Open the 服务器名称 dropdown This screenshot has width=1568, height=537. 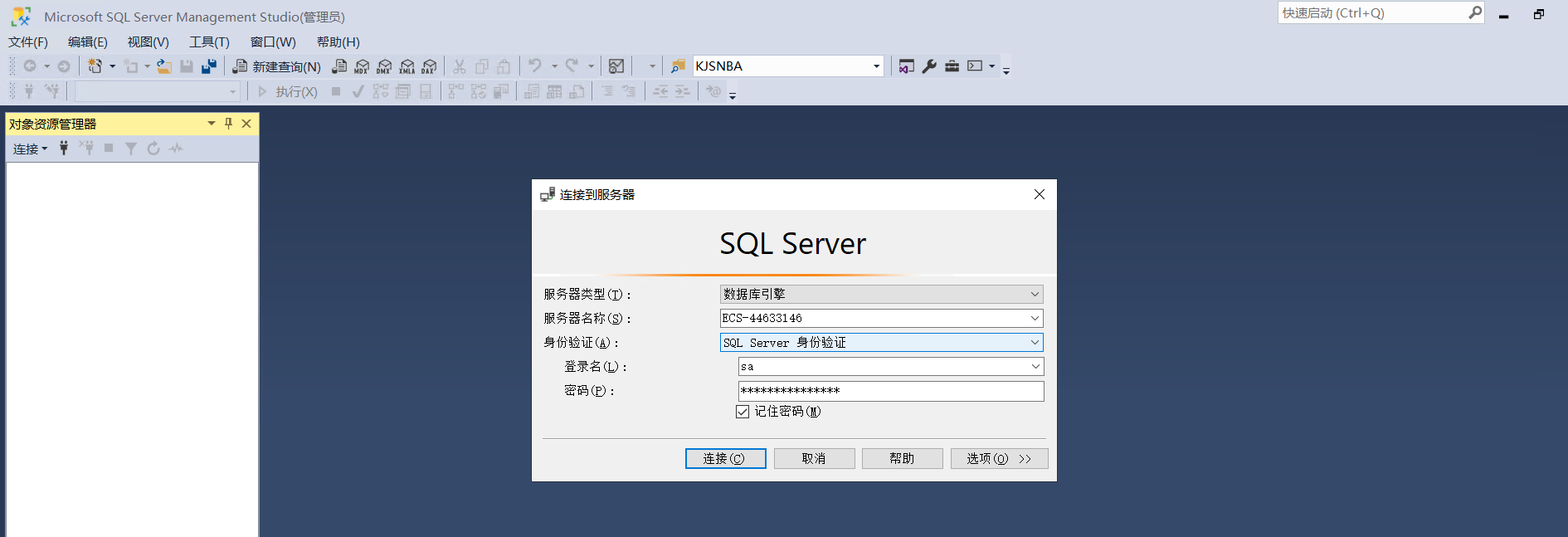tap(1035, 318)
